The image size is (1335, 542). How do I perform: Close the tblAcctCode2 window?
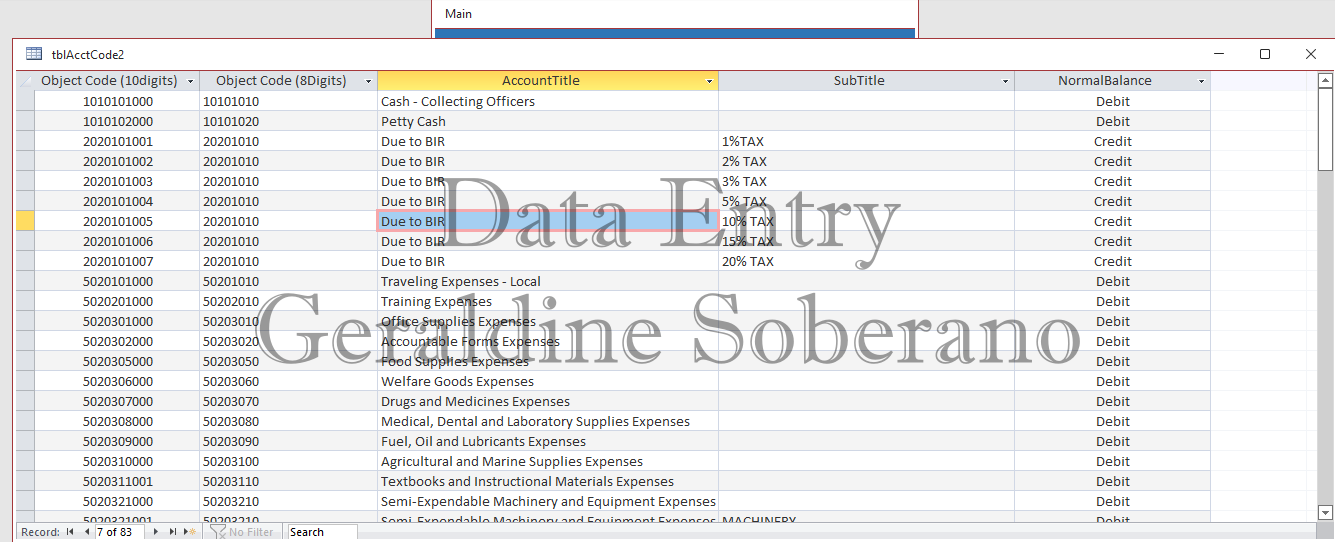1311,54
